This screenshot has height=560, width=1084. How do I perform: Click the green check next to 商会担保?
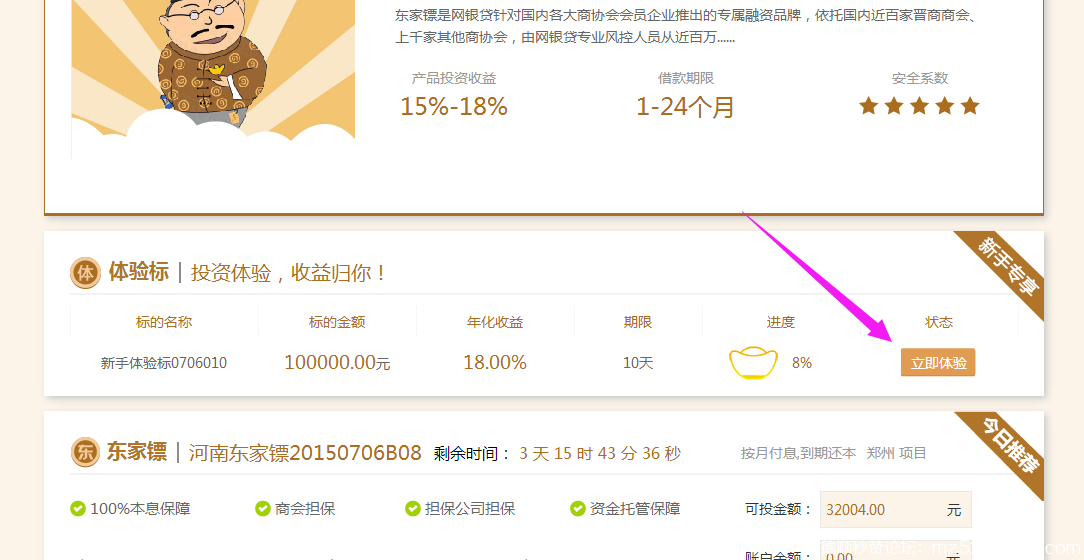[263, 509]
